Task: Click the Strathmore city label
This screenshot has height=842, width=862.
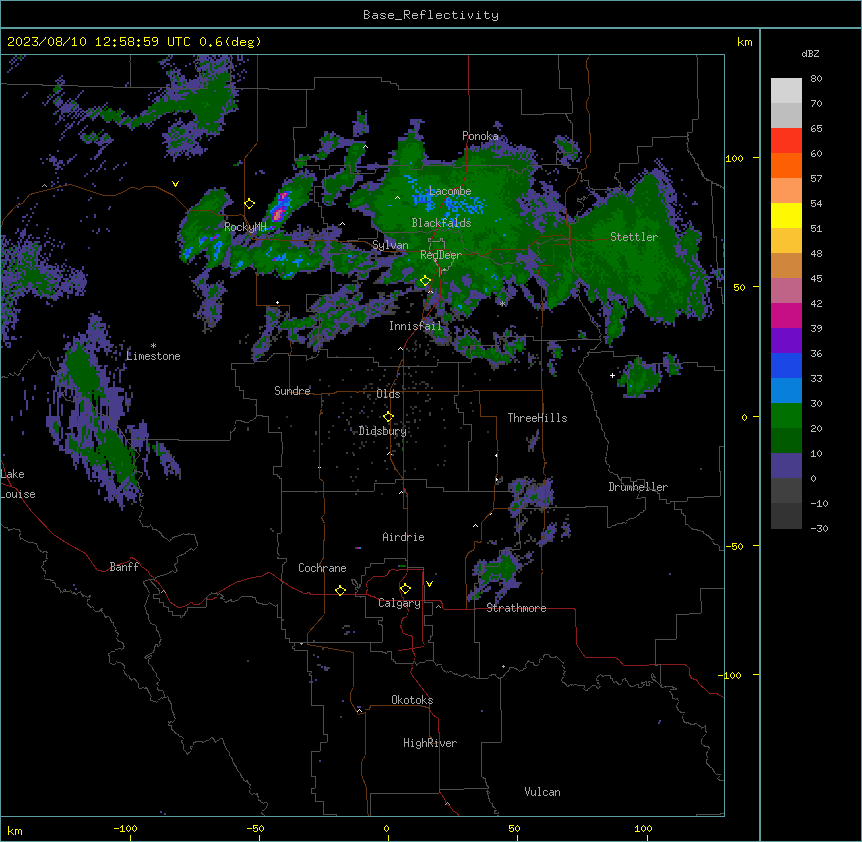Action: pos(516,608)
